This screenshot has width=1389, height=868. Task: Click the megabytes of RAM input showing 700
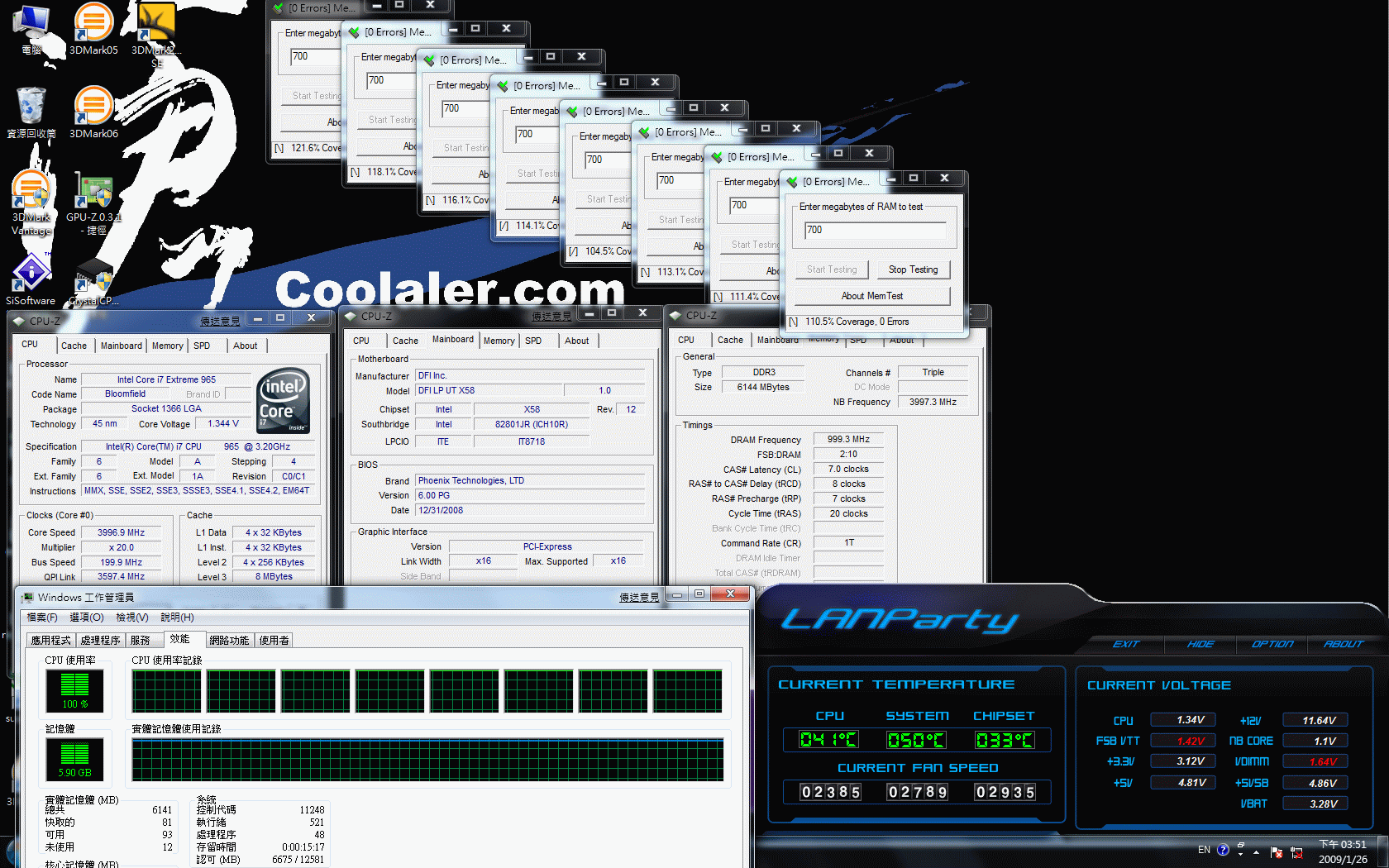pos(875,231)
